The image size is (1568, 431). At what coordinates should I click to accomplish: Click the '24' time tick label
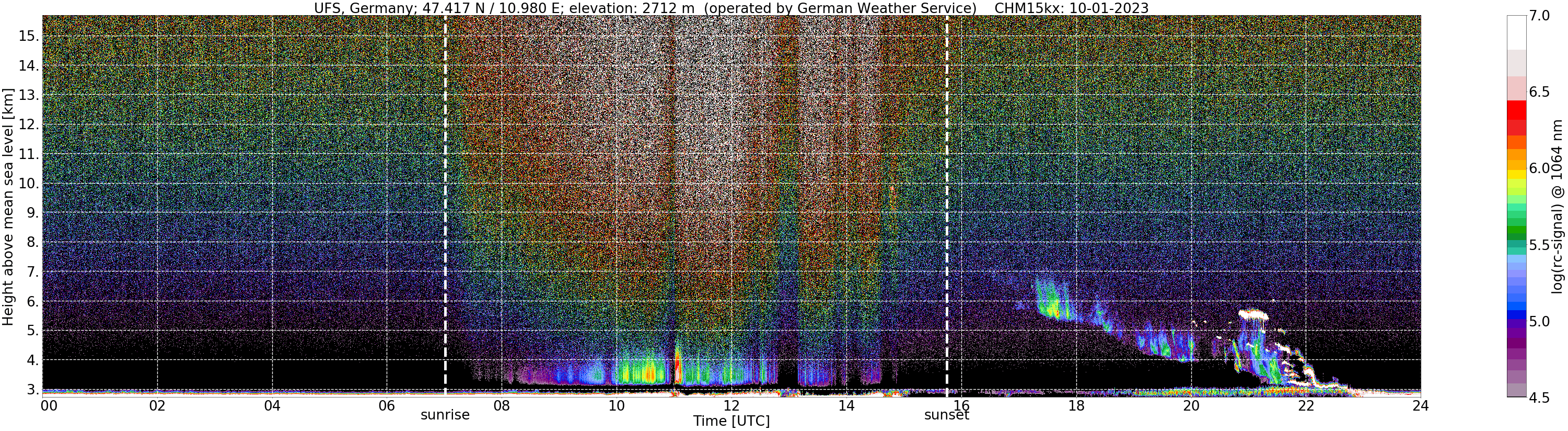pos(1420,406)
